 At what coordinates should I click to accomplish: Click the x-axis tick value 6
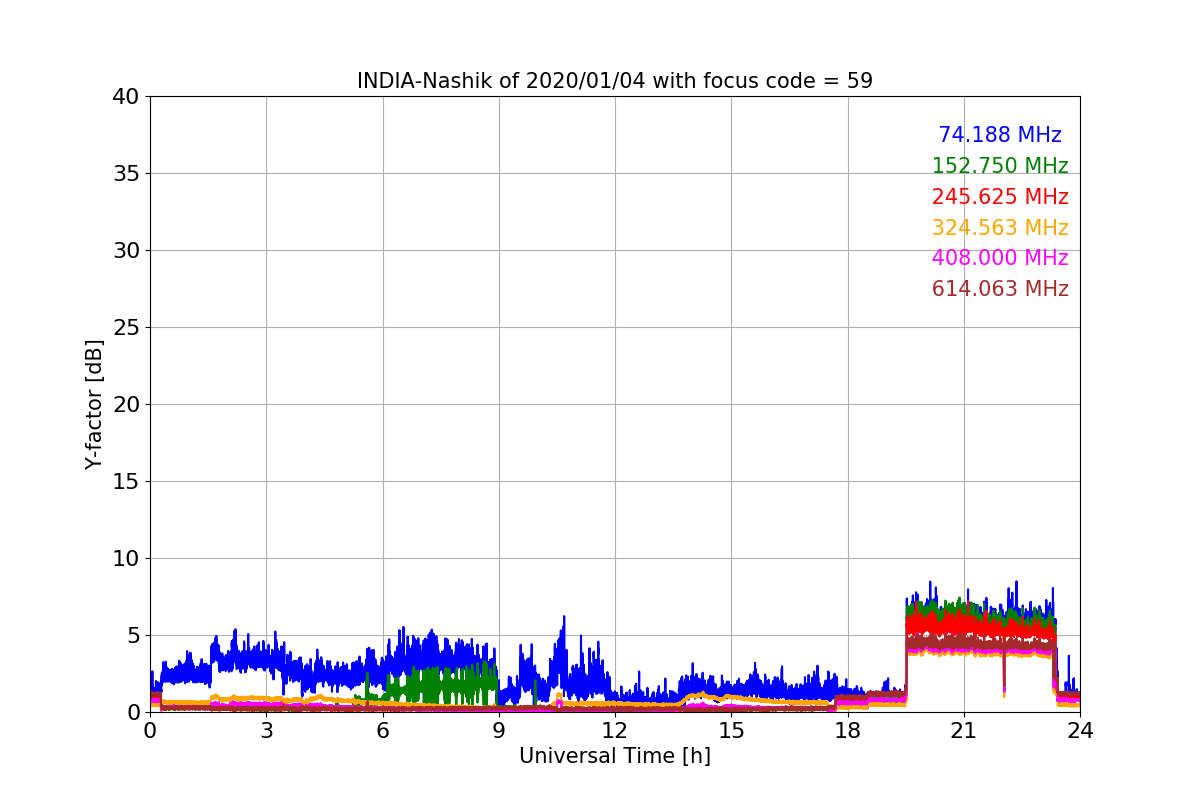383,731
